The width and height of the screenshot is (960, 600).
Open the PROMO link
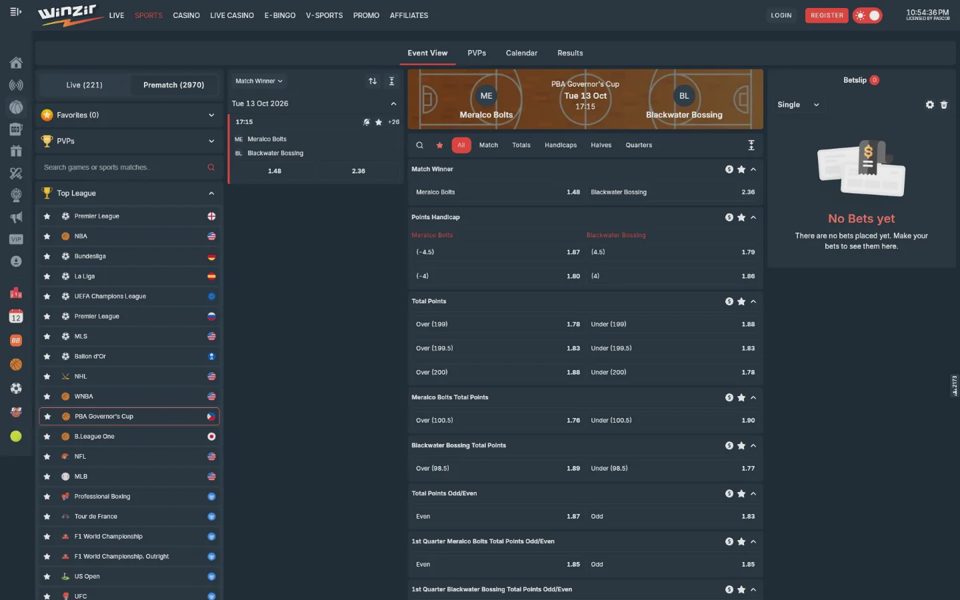pyautogui.click(x=366, y=15)
